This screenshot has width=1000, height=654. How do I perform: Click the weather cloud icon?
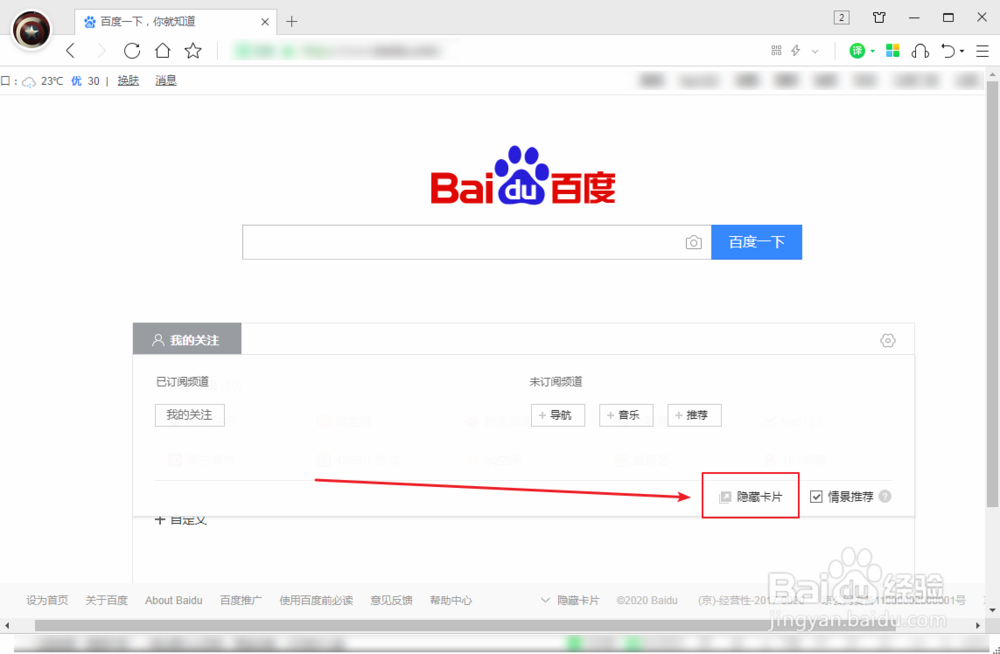pos(29,82)
